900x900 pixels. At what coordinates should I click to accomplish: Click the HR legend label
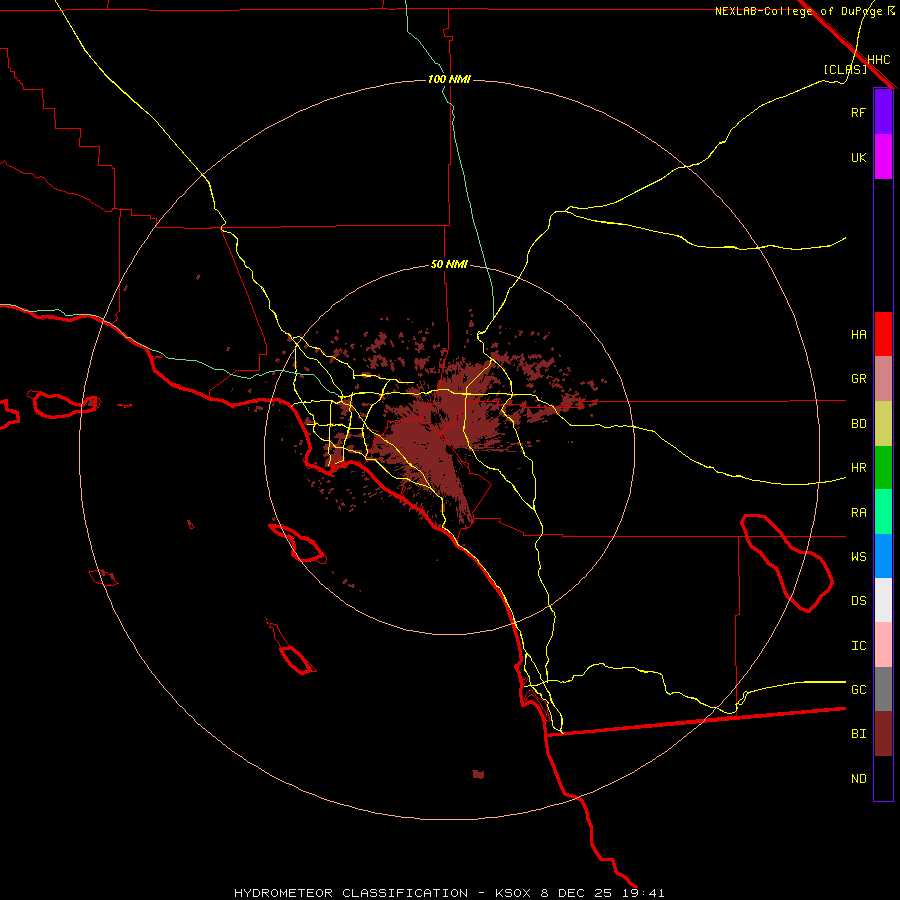point(858,468)
